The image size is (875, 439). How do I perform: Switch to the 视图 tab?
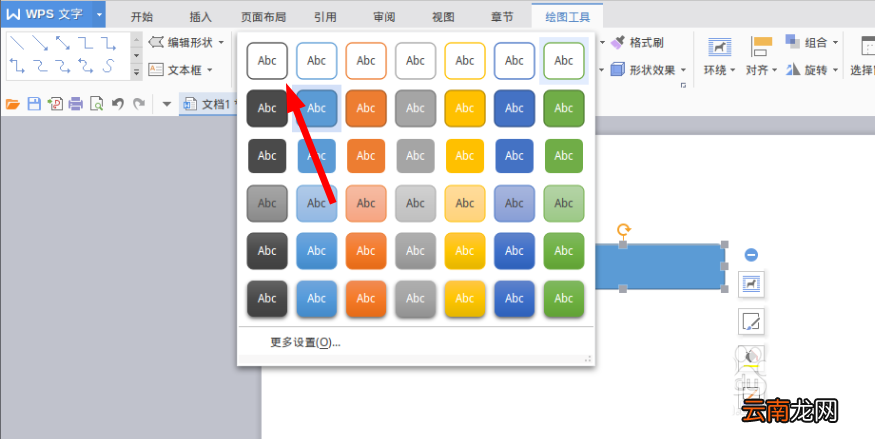[443, 17]
